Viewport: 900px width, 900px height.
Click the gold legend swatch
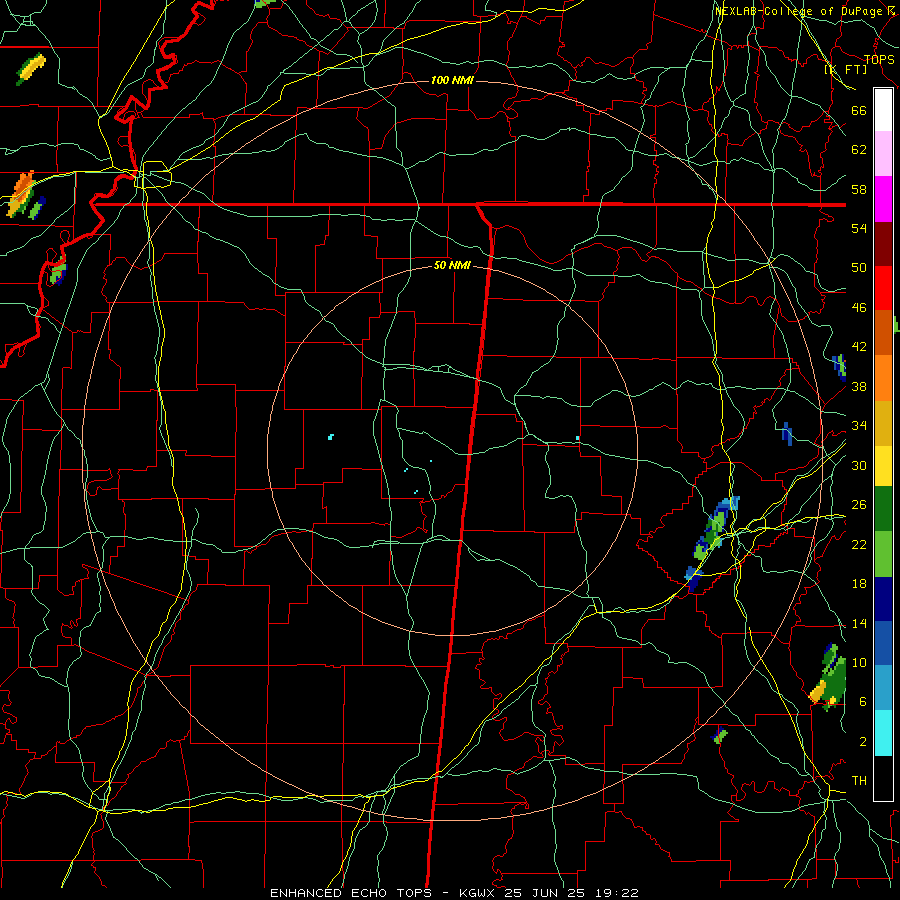(883, 423)
